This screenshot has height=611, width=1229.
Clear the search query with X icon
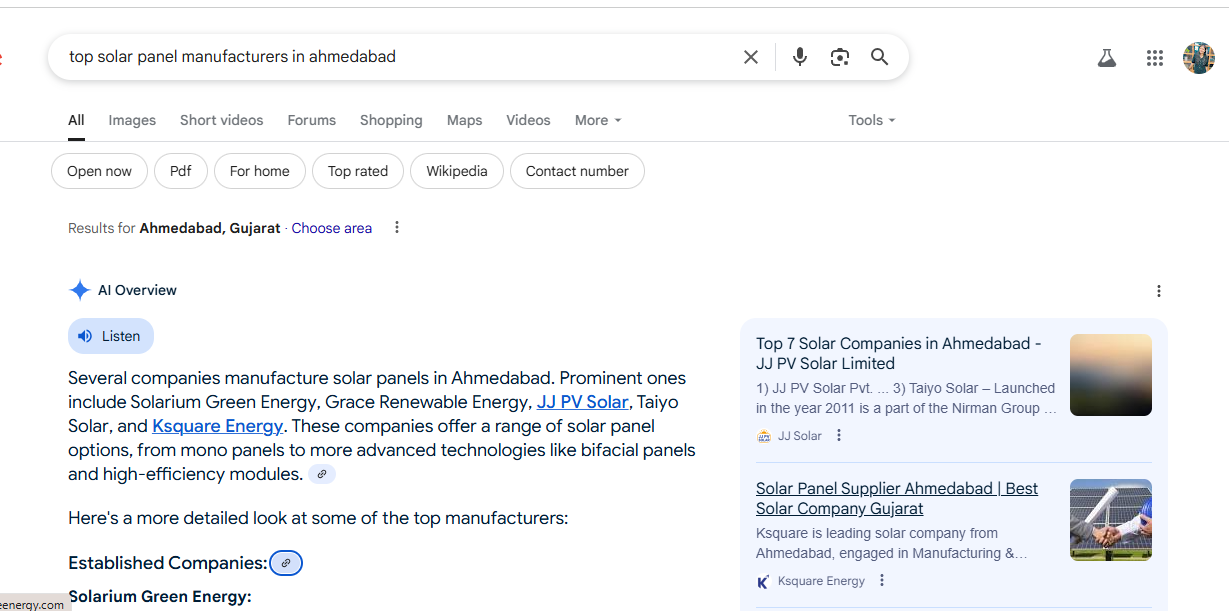(x=751, y=57)
